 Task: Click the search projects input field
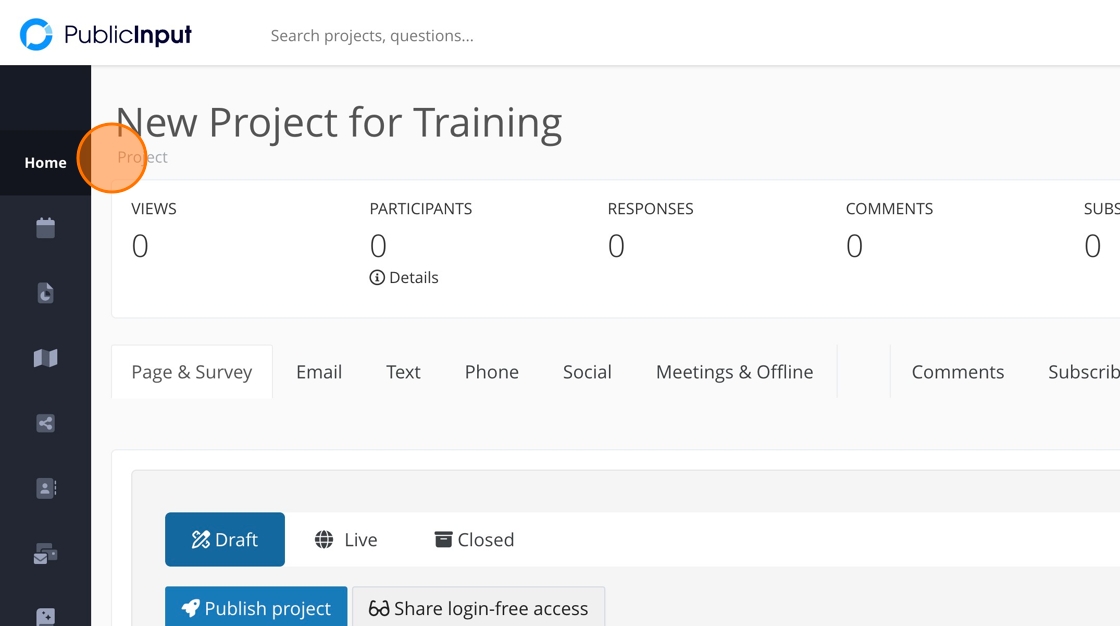pos(500,36)
